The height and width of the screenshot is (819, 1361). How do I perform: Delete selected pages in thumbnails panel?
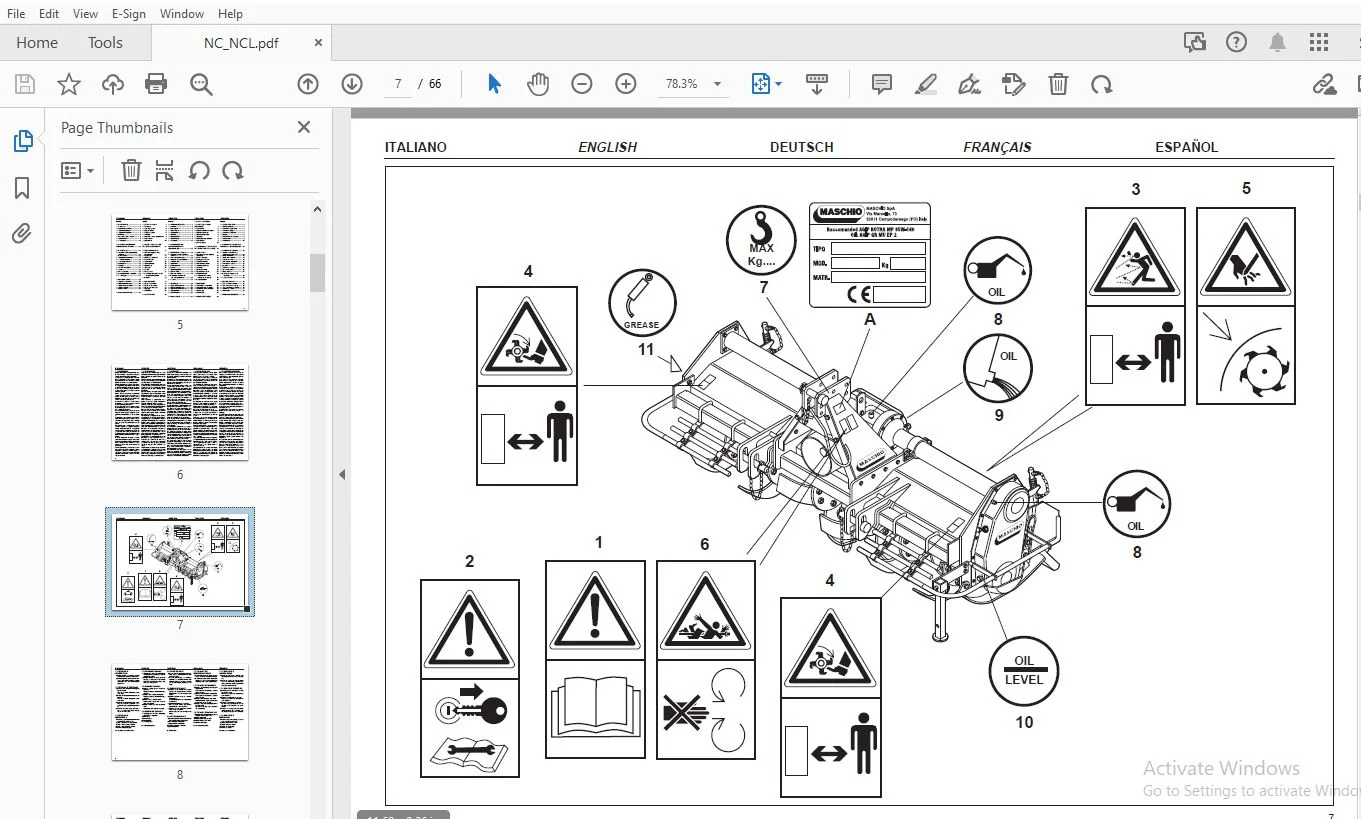click(131, 171)
